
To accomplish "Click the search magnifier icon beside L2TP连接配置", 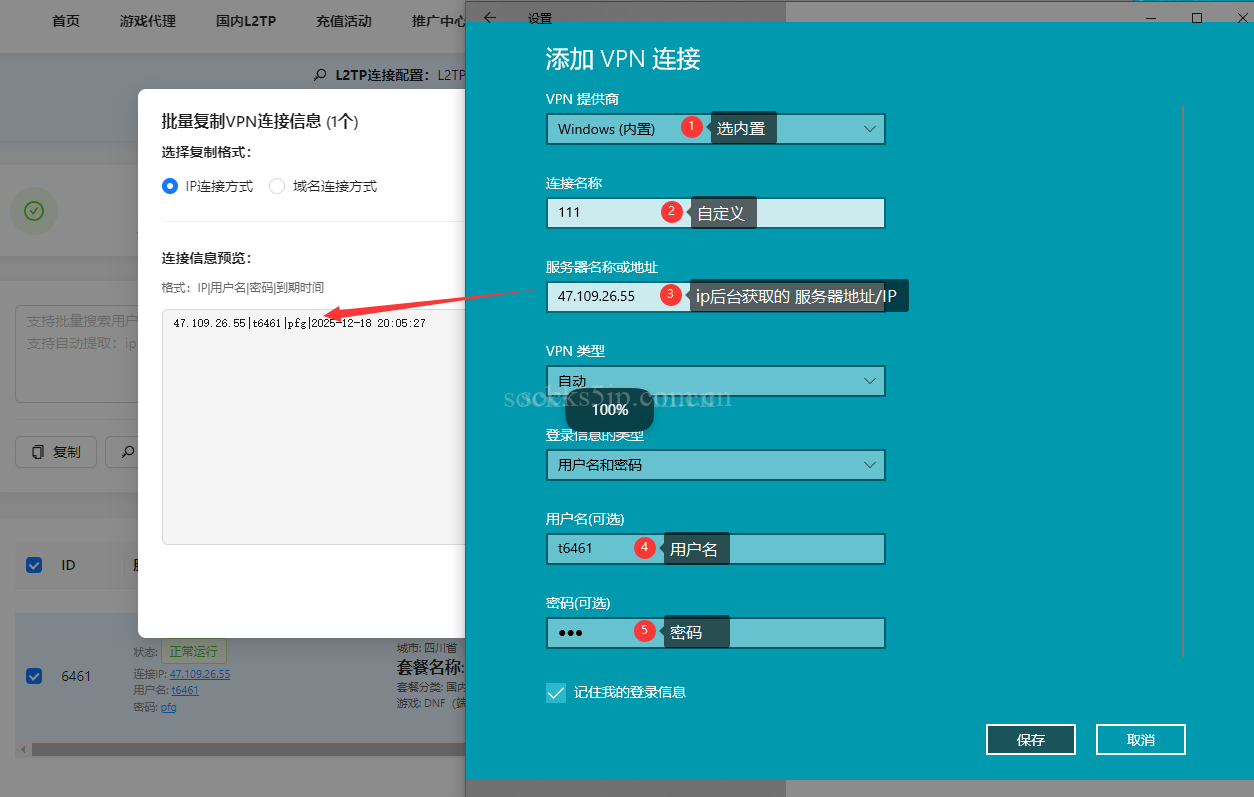I will 320,75.
